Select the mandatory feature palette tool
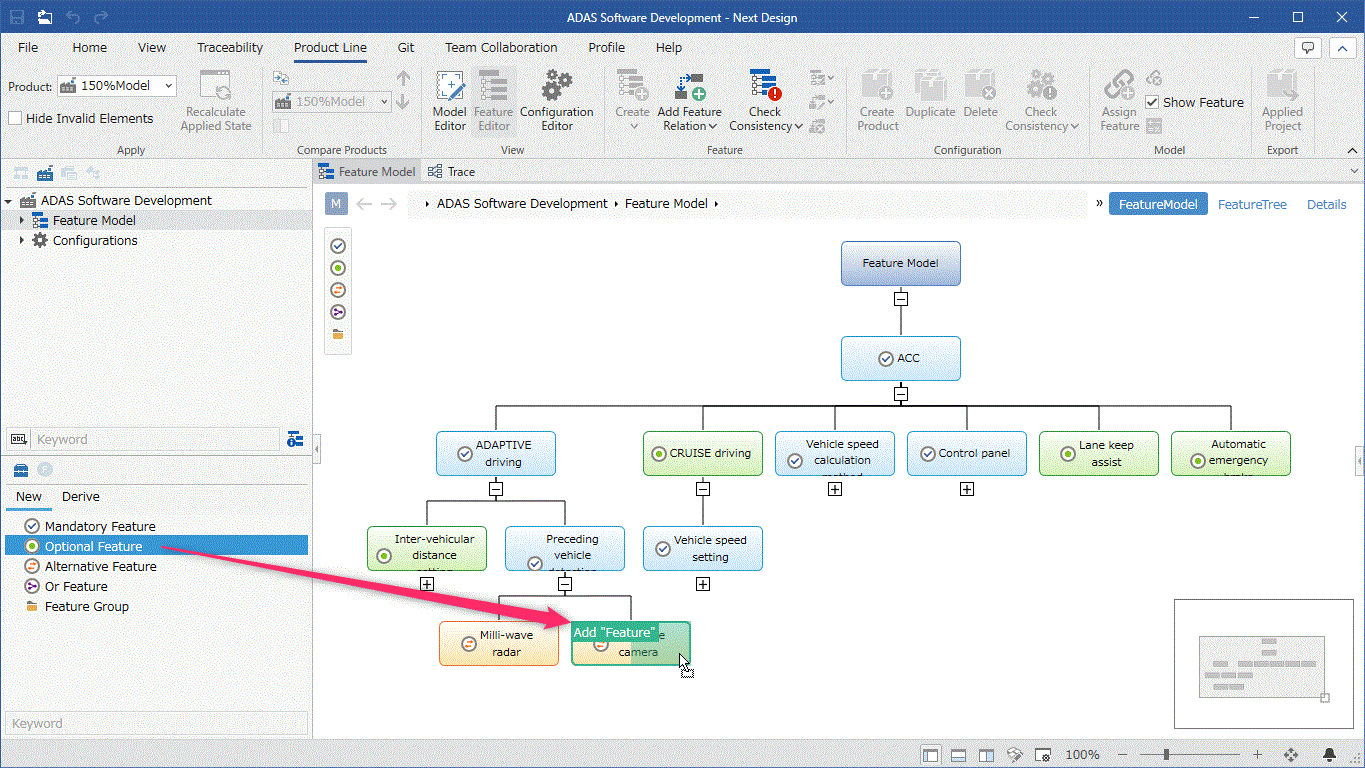The height and width of the screenshot is (768, 1365). pyautogui.click(x=338, y=245)
